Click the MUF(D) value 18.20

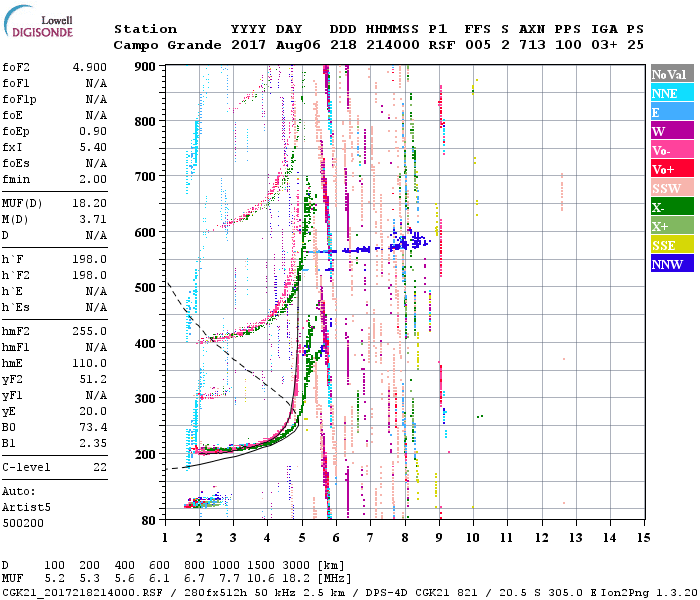click(x=90, y=203)
